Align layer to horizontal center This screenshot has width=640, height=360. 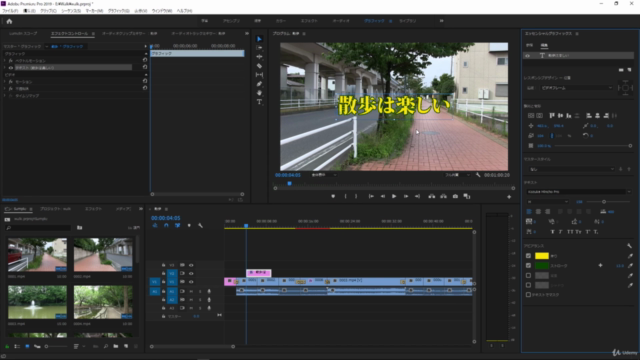(x=540, y=116)
